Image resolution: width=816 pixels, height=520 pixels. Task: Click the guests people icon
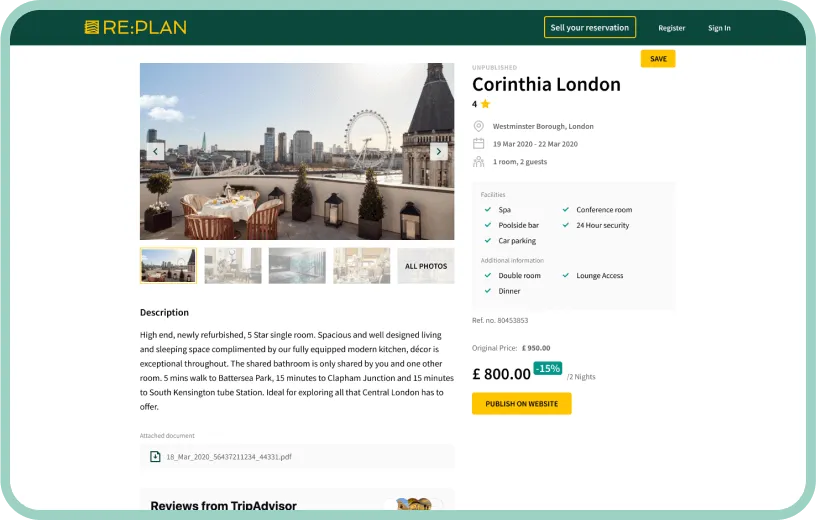click(x=478, y=161)
